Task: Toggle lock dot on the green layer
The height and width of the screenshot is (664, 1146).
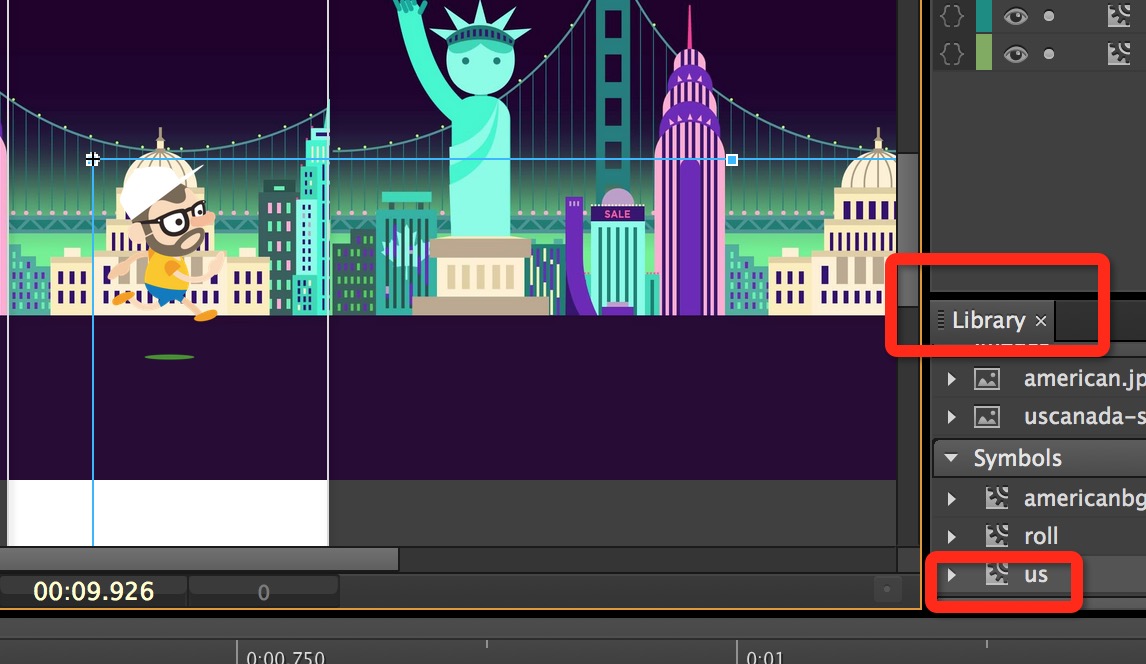Action: [1049, 54]
